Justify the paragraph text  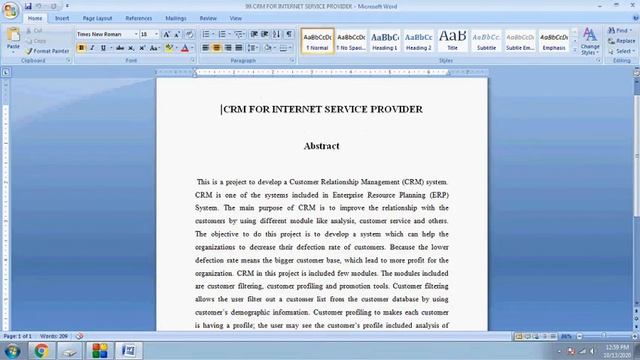point(239,48)
